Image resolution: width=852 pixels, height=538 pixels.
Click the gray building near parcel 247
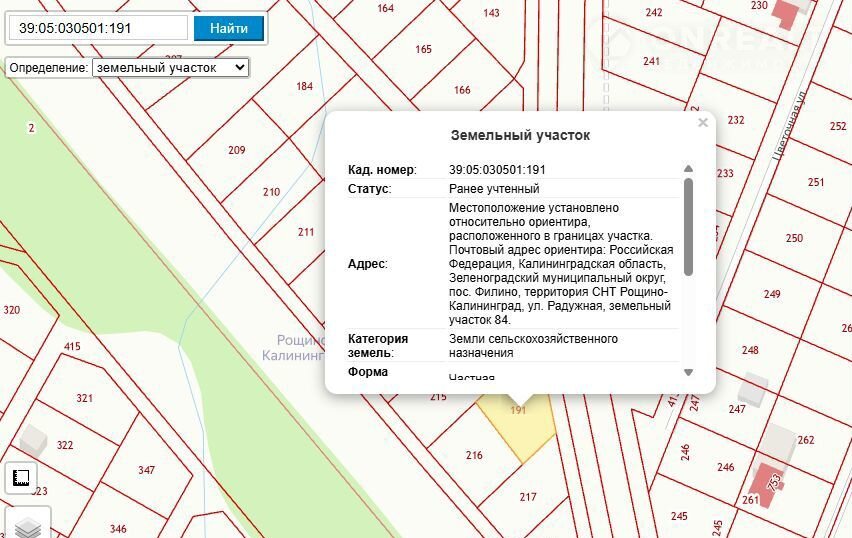click(753, 387)
